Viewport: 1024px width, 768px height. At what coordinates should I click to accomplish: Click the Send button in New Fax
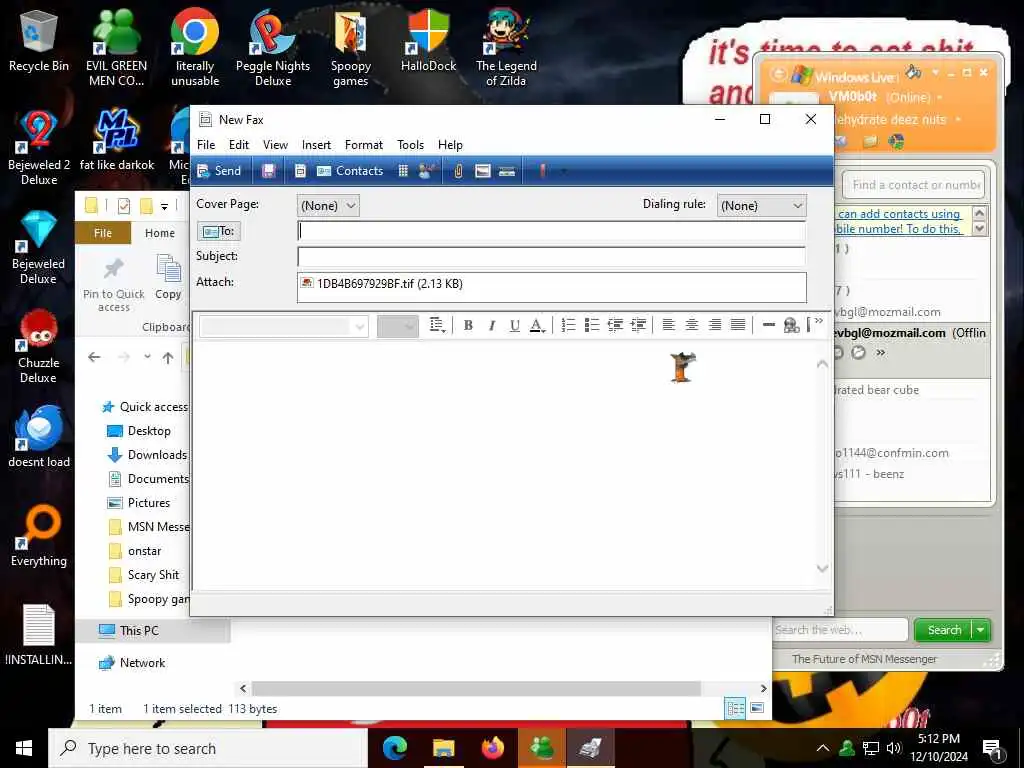pyautogui.click(x=219, y=171)
